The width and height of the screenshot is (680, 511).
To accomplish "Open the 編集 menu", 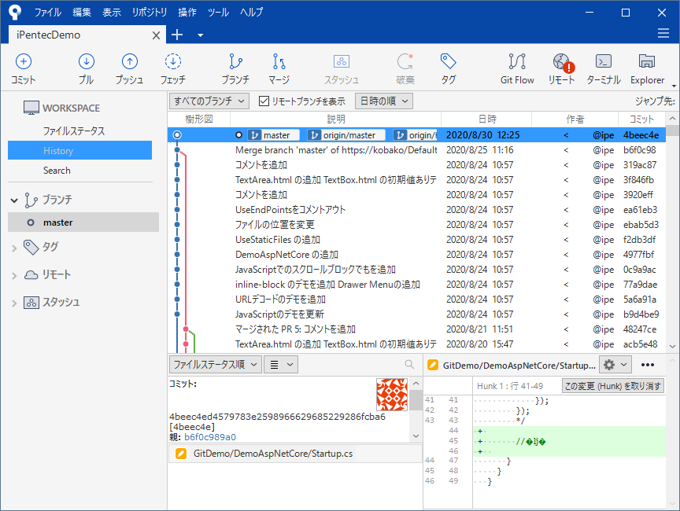I will click(82, 12).
